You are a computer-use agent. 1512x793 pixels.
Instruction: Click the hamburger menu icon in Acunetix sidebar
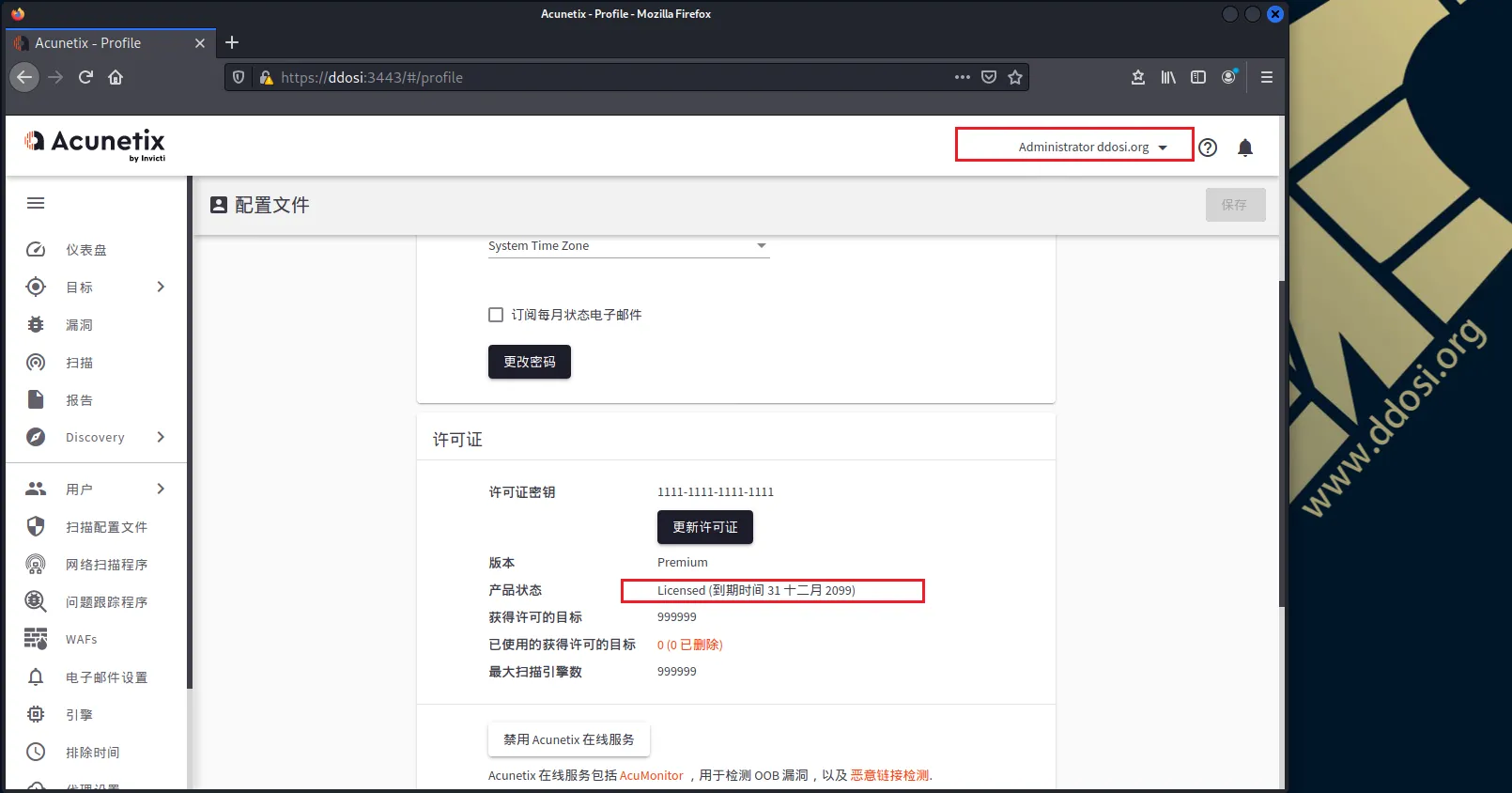coord(36,203)
